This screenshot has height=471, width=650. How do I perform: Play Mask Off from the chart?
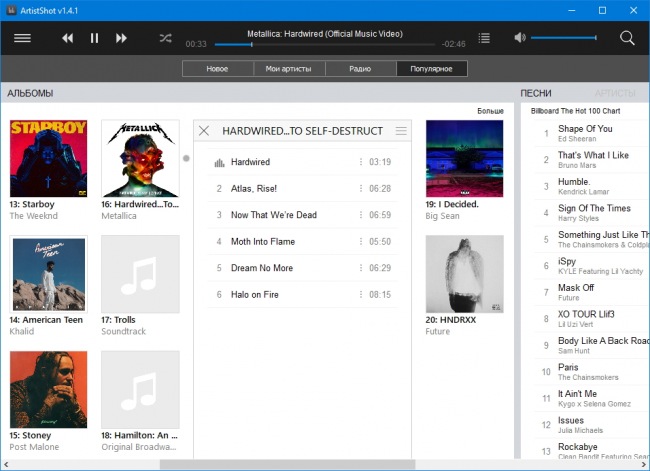click(591, 292)
